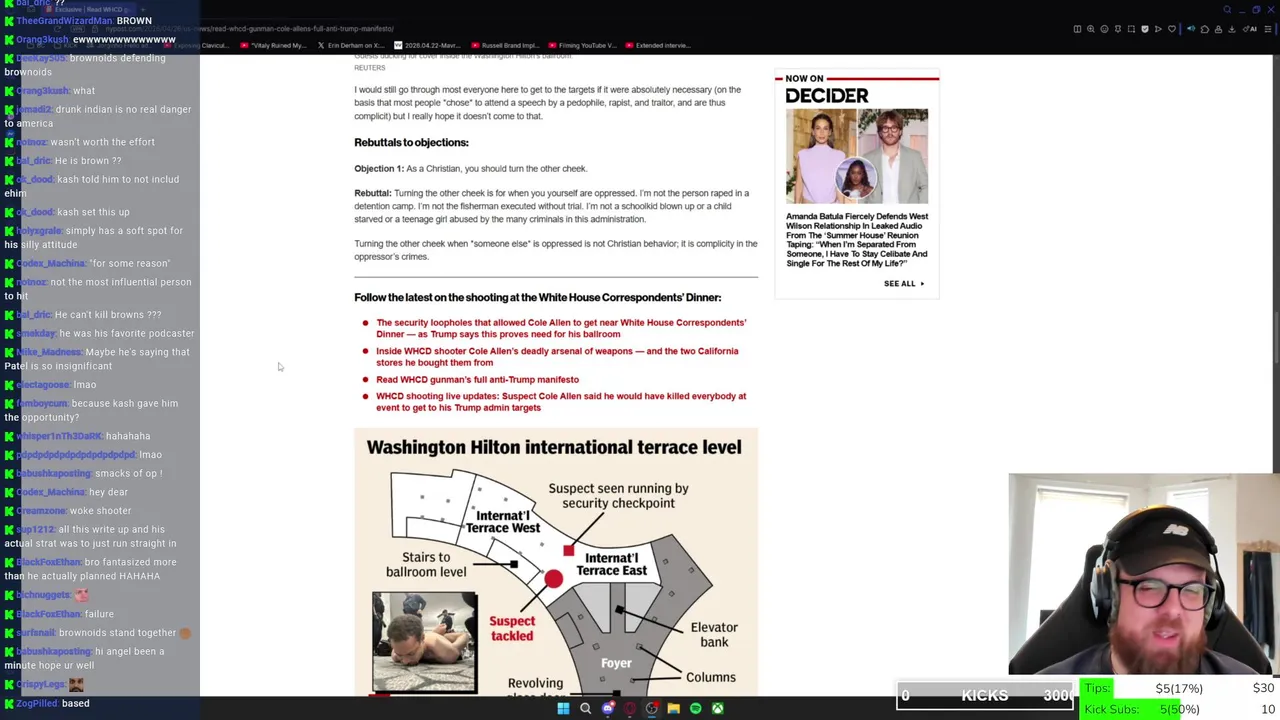Bookmark the page with the heart icon

tap(1172, 29)
